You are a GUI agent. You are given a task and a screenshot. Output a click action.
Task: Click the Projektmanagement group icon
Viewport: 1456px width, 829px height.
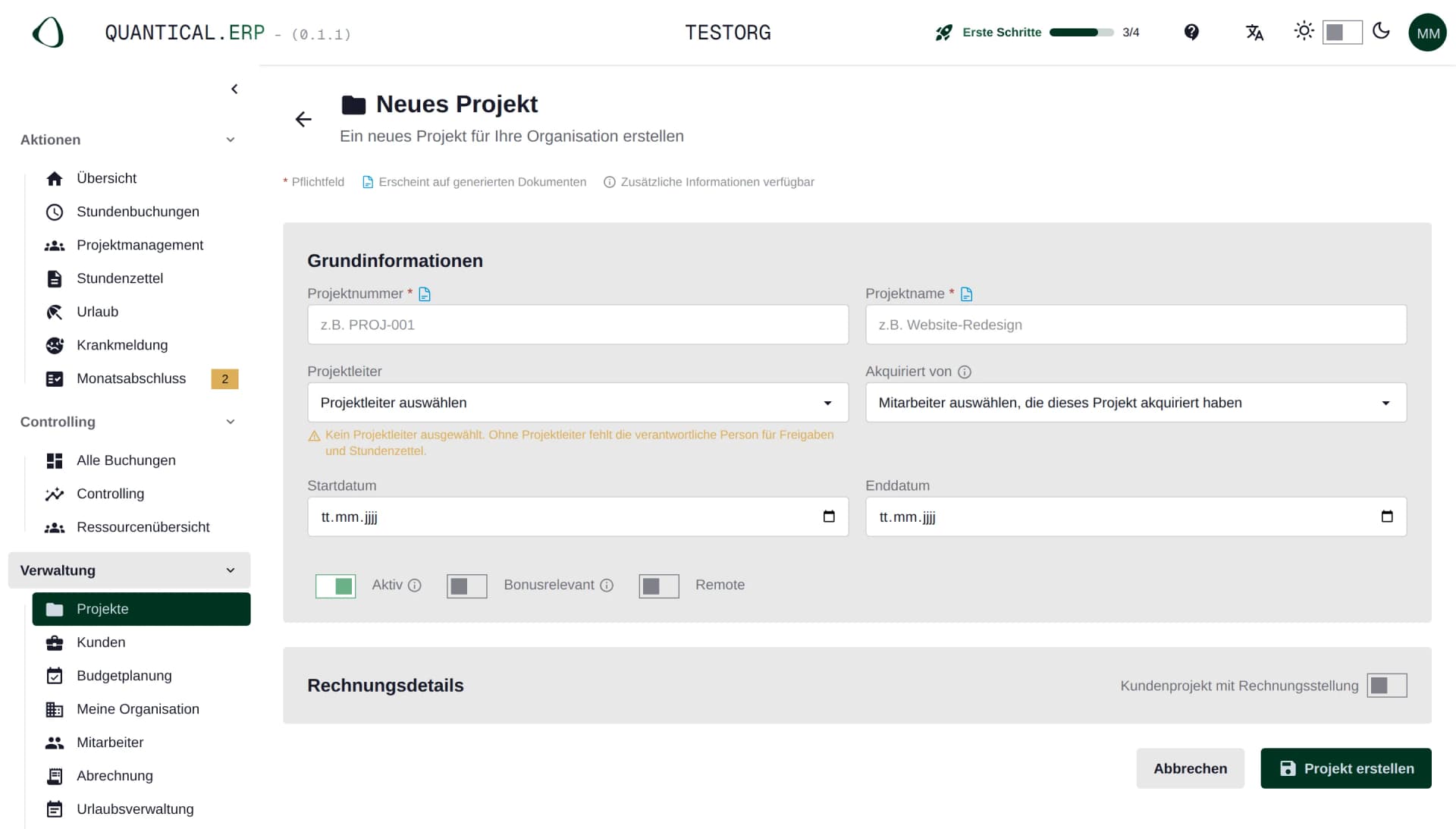click(x=55, y=245)
